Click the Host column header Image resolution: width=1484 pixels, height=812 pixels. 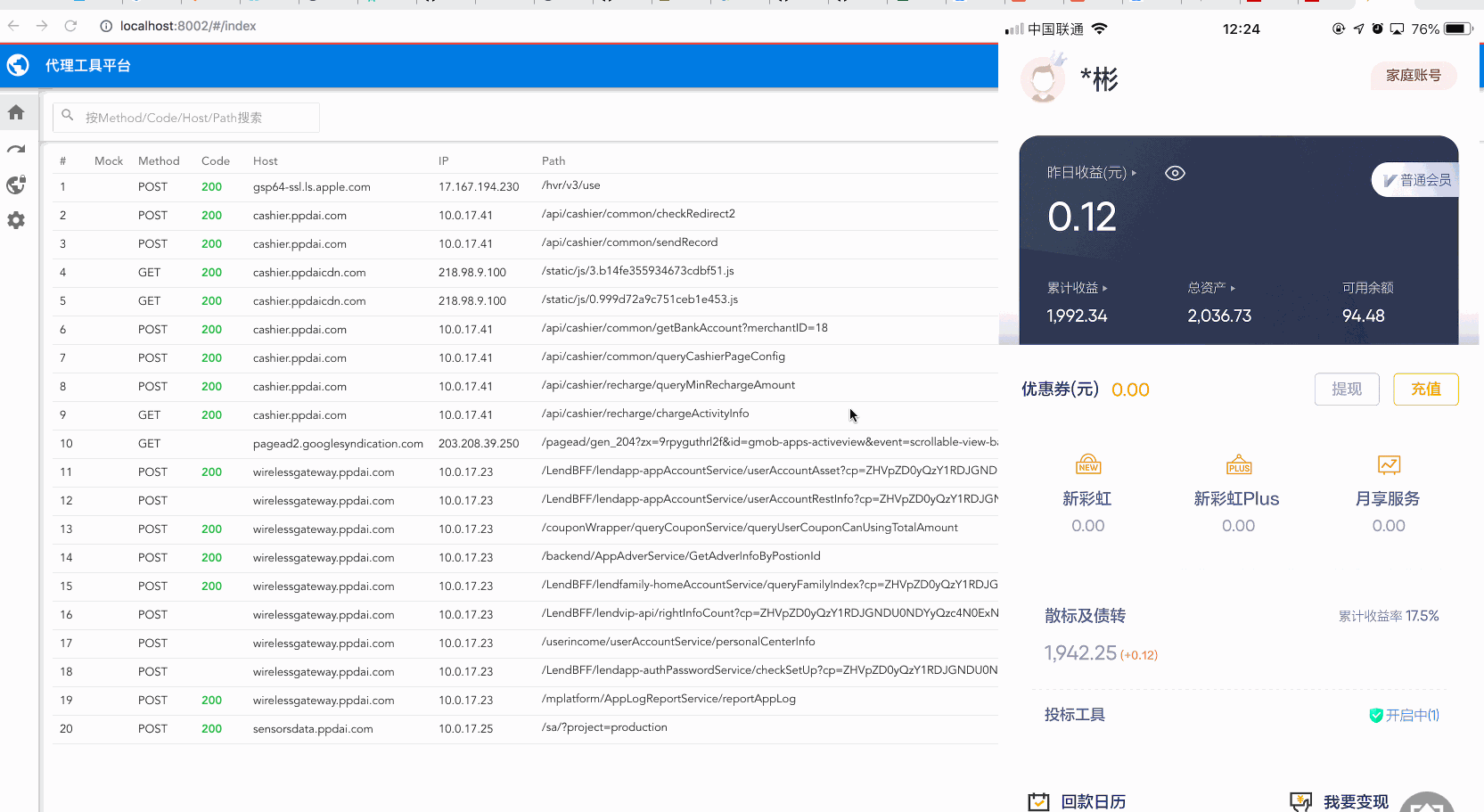(x=265, y=161)
